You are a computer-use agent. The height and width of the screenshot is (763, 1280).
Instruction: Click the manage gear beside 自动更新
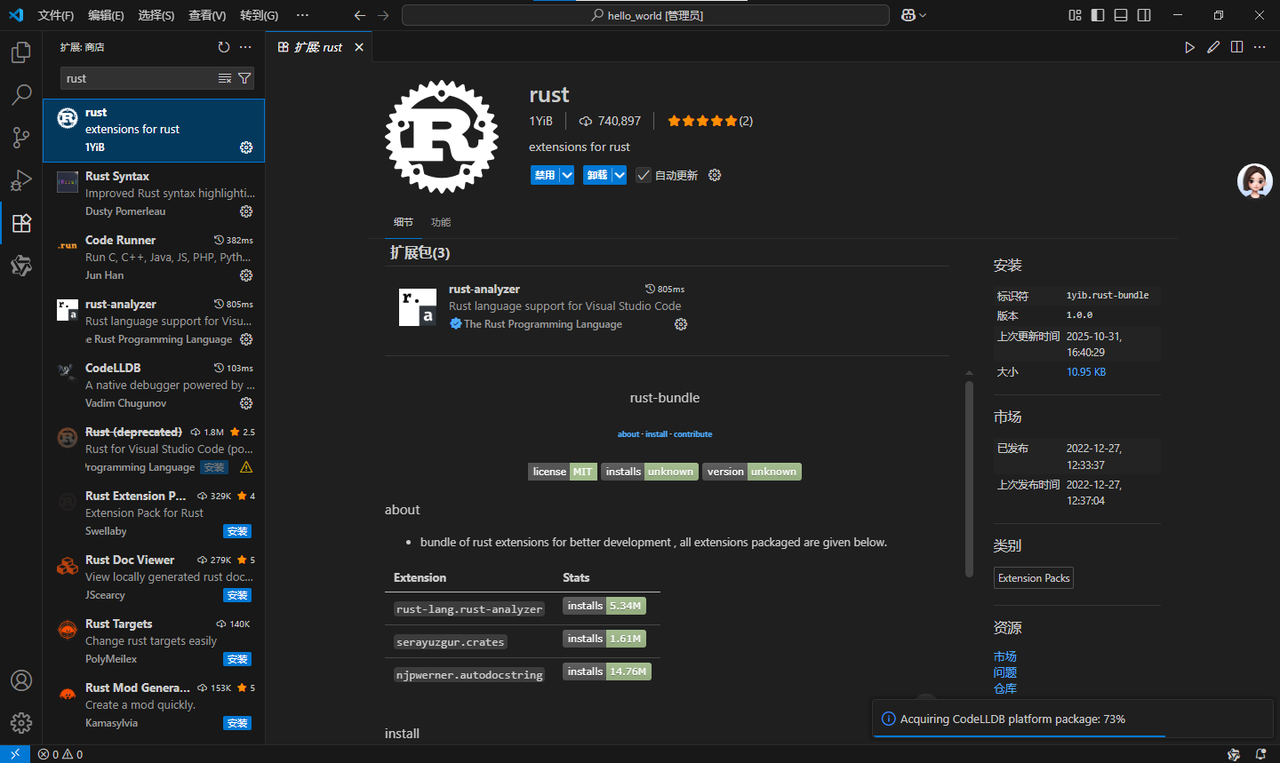tap(715, 175)
